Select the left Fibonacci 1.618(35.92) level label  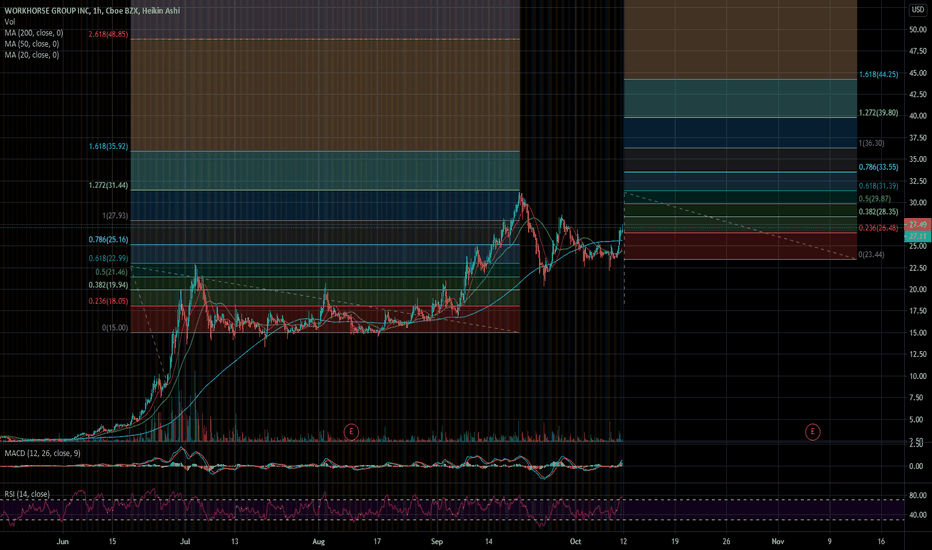[108, 146]
